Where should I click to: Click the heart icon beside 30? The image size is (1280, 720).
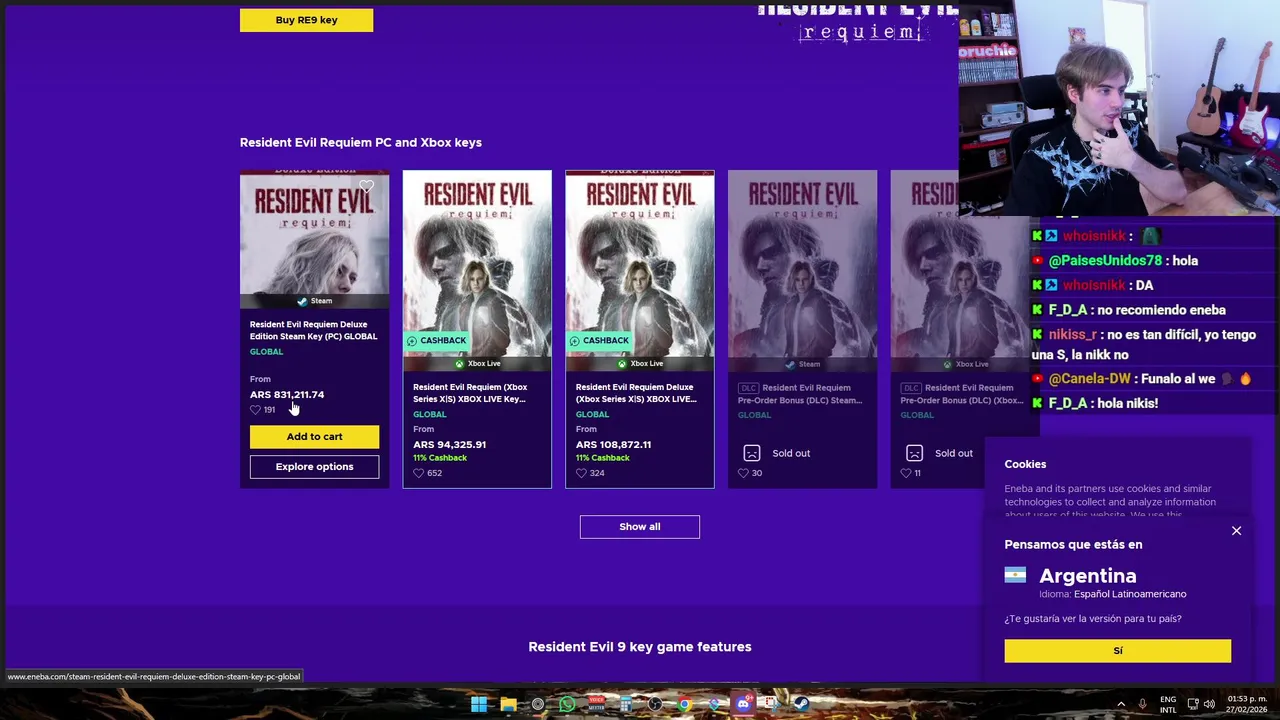click(743, 473)
